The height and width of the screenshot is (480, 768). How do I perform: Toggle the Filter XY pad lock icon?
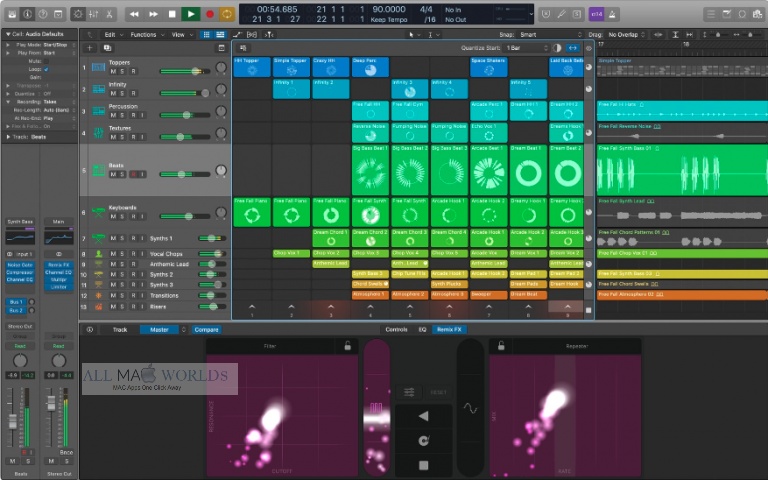[347, 346]
